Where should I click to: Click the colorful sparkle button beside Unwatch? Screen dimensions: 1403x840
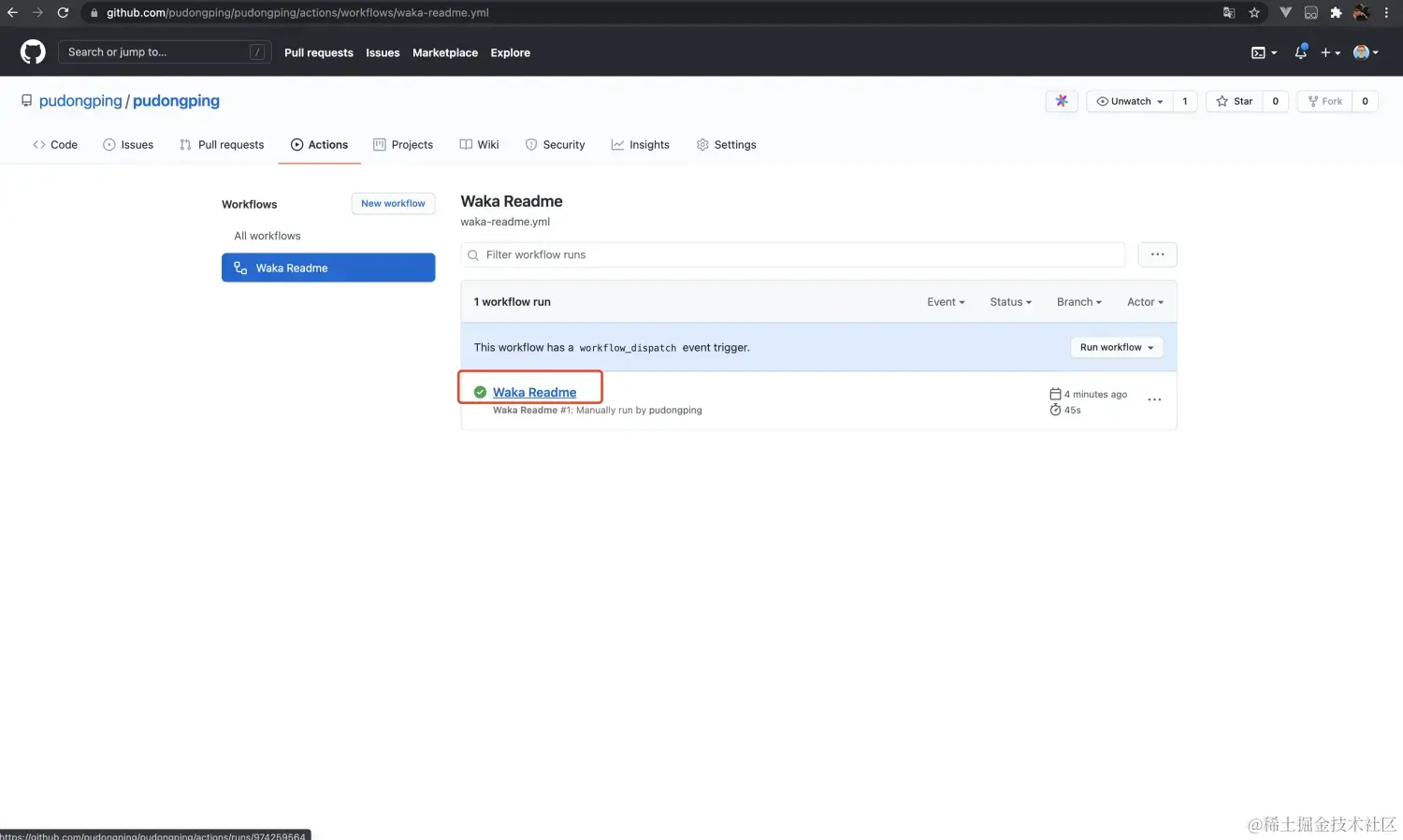click(x=1062, y=101)
